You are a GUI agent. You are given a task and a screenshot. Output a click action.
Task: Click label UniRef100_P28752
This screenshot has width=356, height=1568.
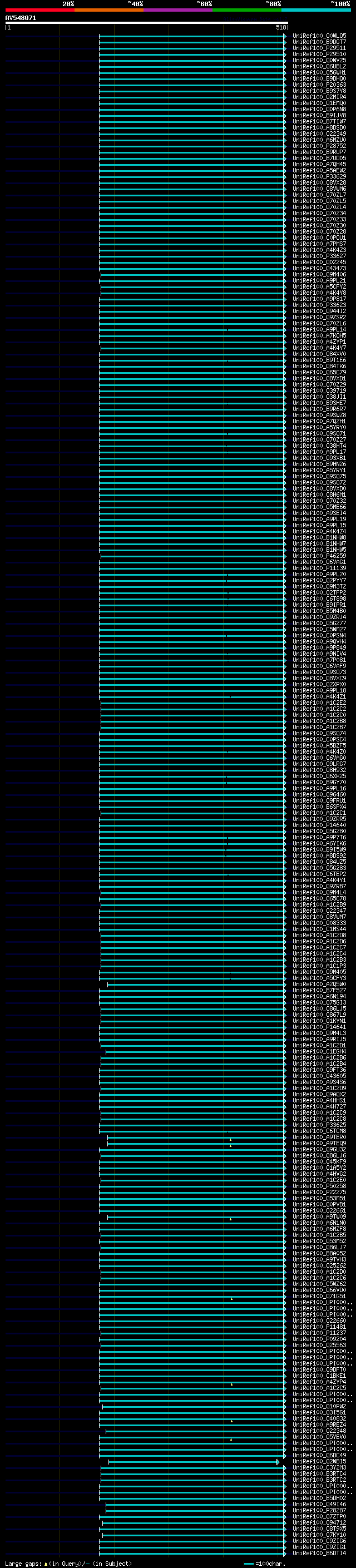point(319,146)
